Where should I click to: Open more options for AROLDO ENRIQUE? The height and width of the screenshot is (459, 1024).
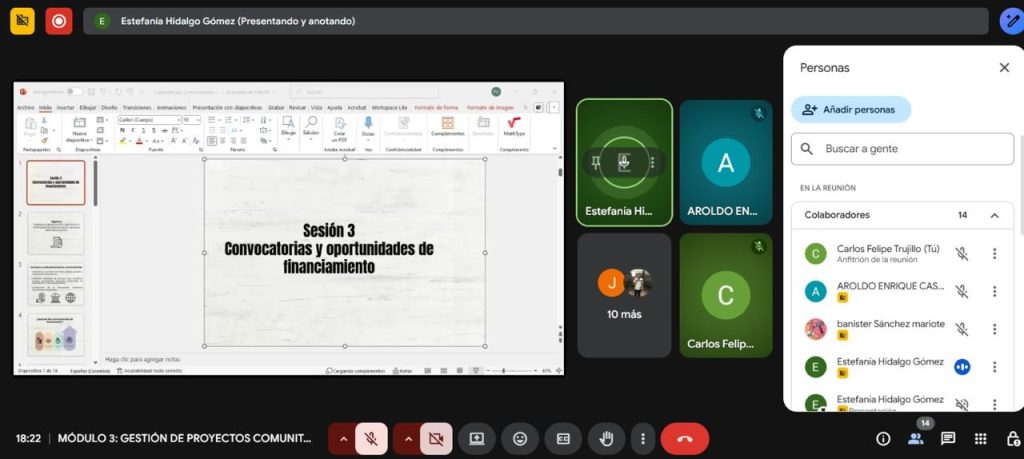994,291
